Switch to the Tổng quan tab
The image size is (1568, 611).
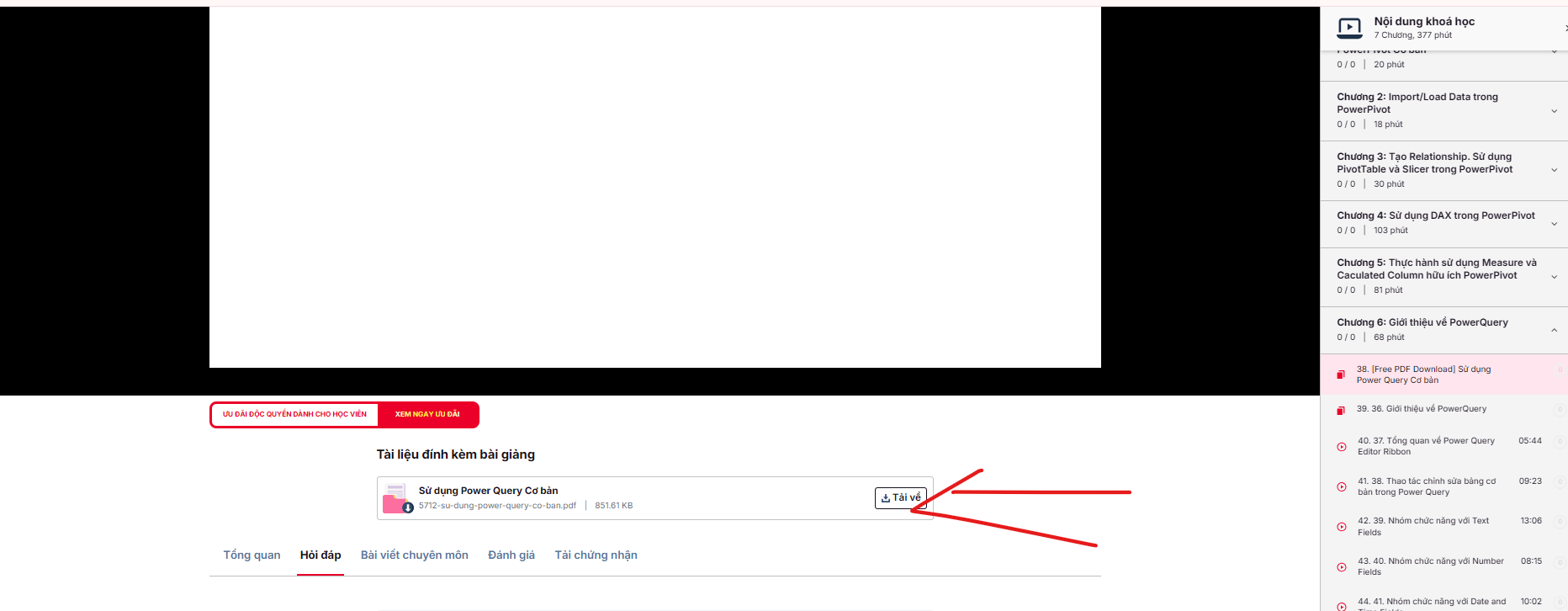coord(252,555)
